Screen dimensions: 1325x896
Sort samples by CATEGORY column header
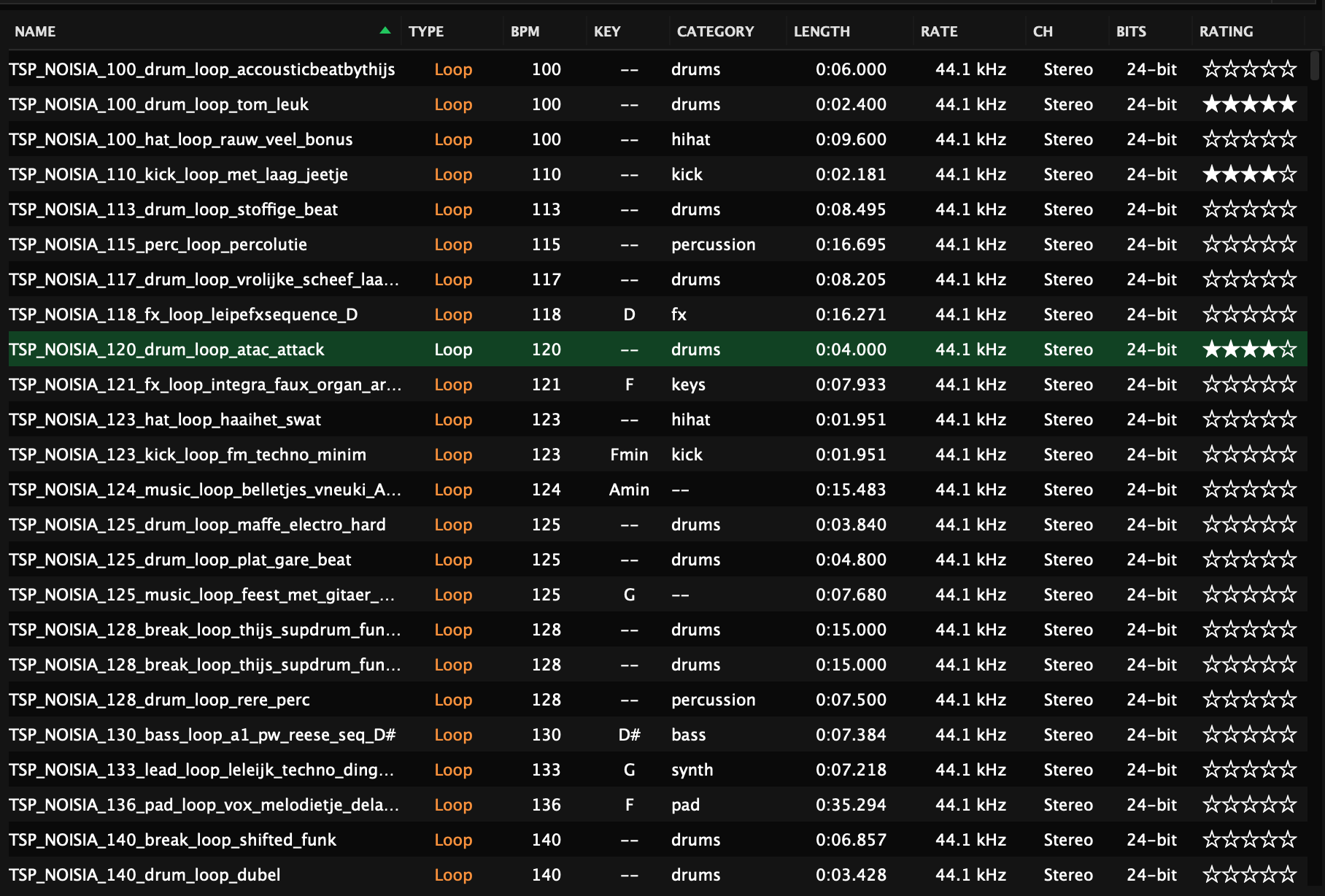tap(715, 31)
